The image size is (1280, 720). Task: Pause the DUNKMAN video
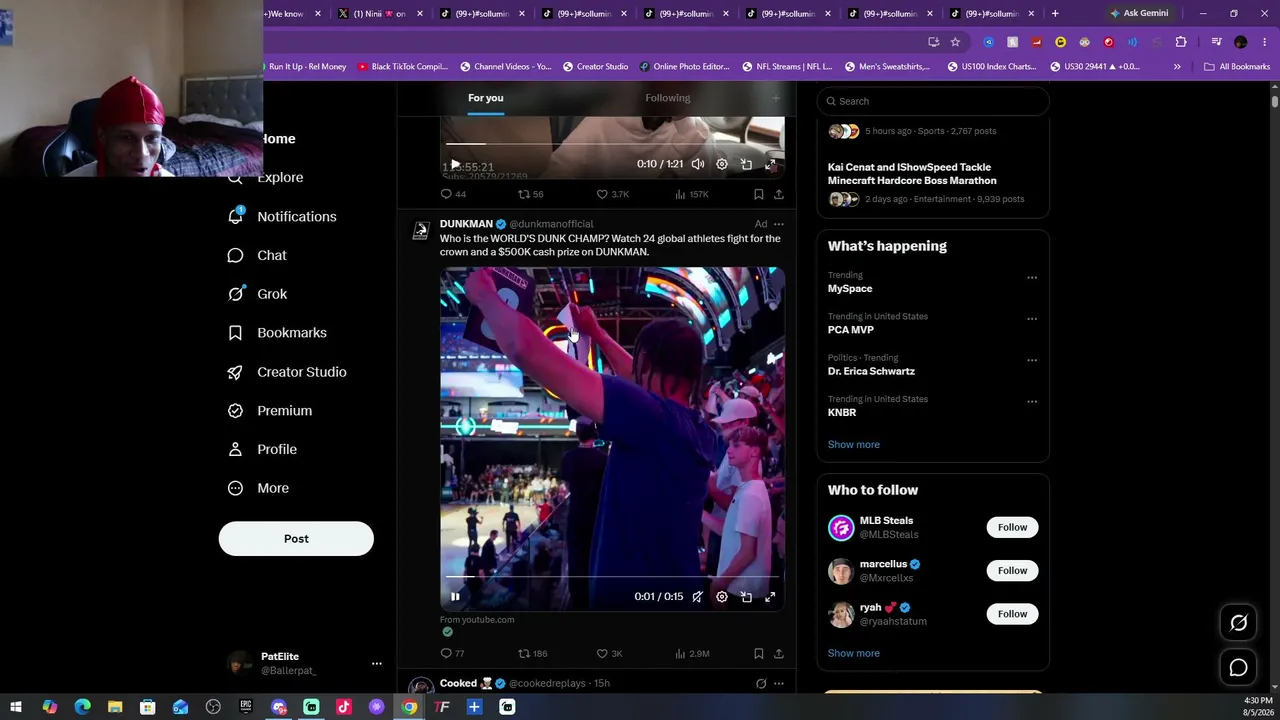coord(455,597)
